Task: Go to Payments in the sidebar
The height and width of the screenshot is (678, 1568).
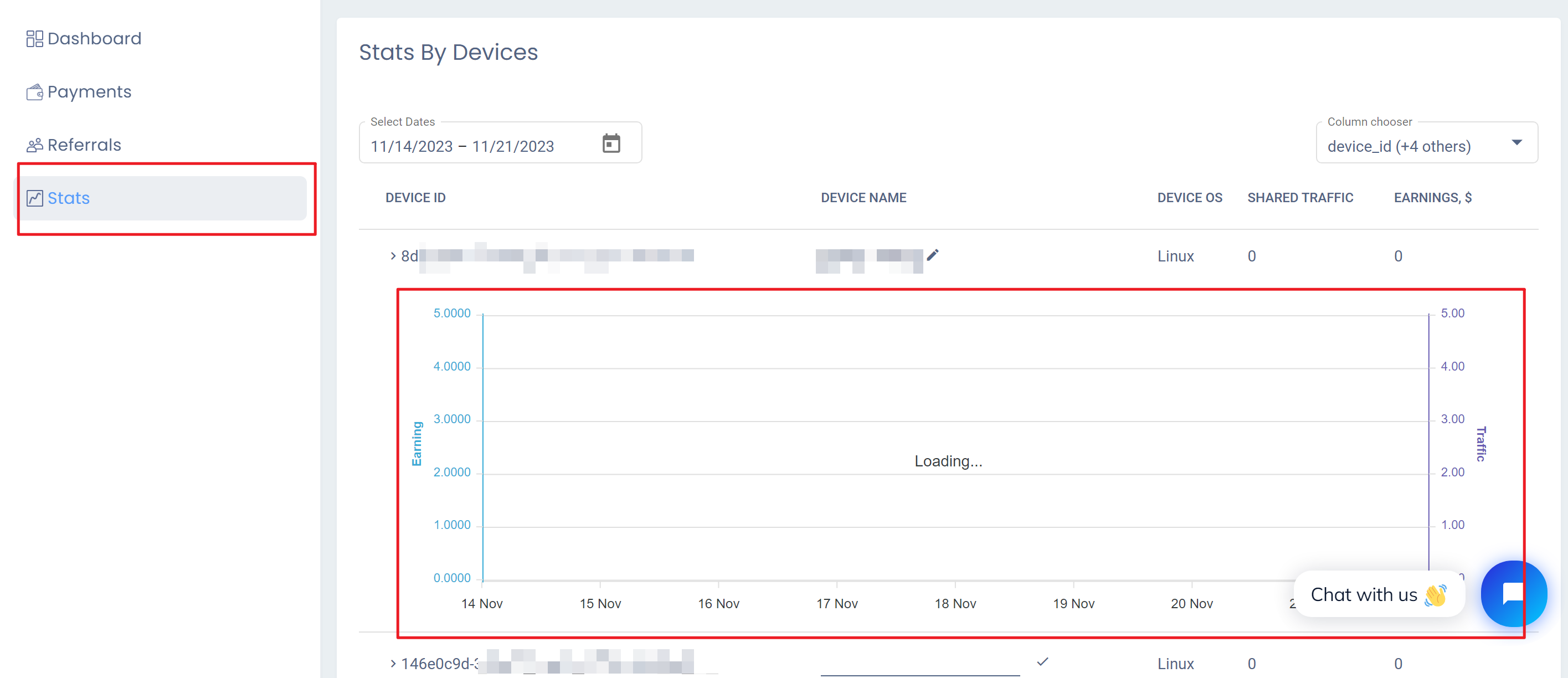Action: pos(79,92)
